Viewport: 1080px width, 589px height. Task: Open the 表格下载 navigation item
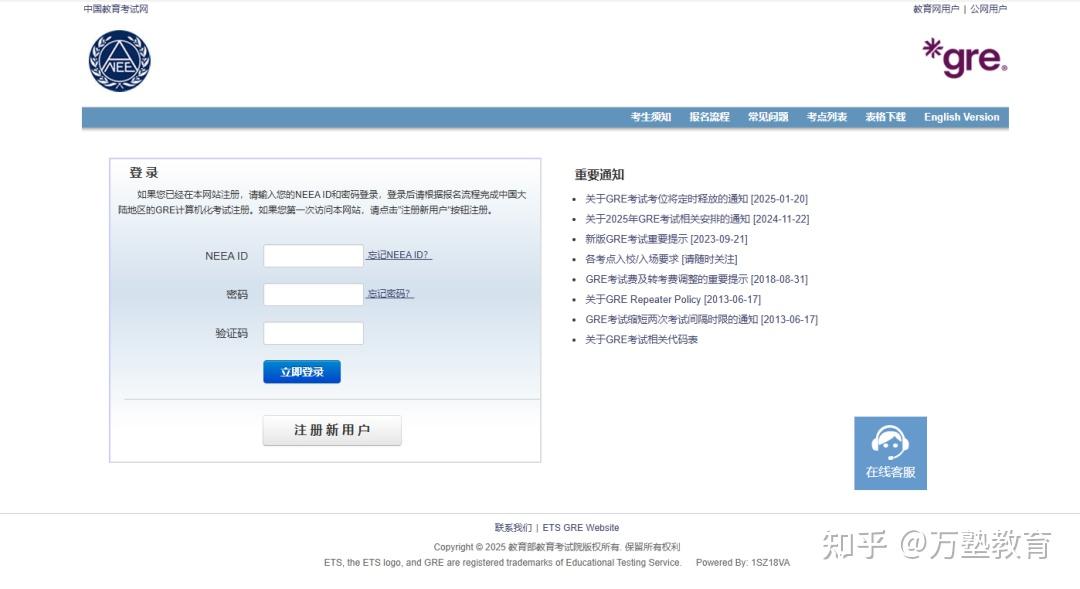click(885, 117)
